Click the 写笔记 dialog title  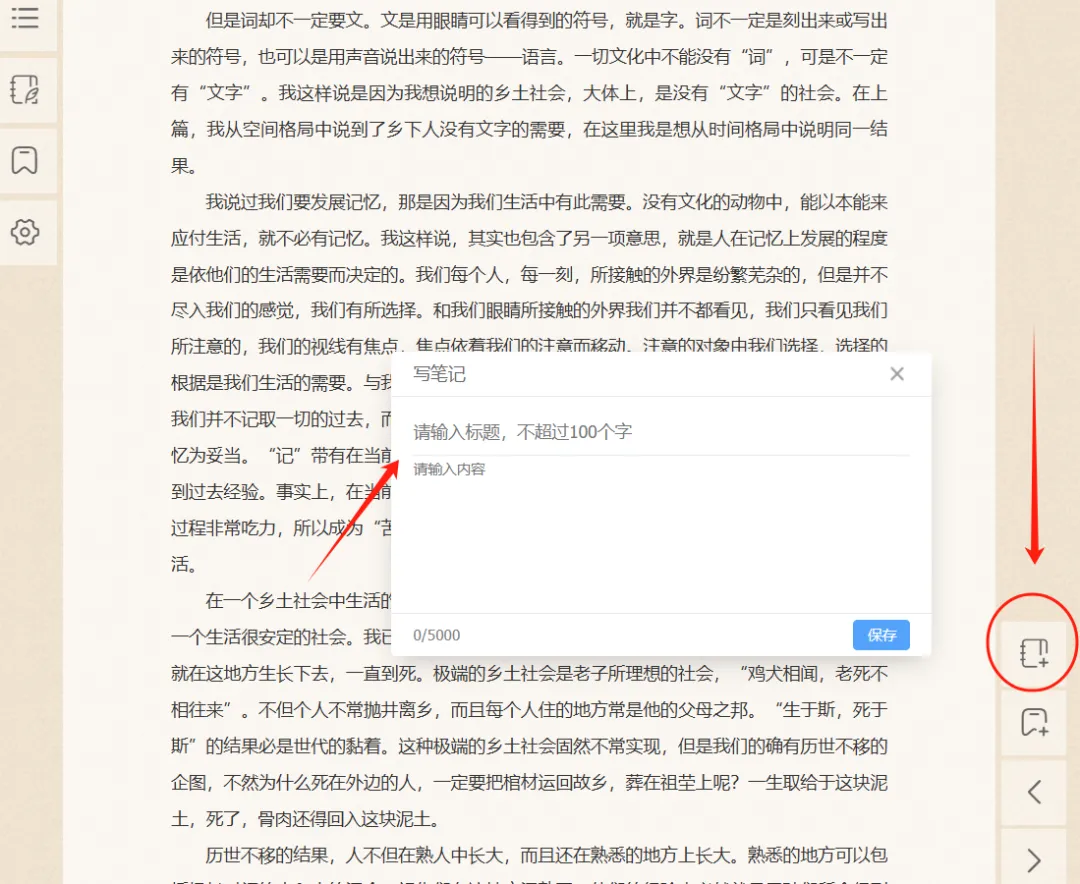point(439,374)
